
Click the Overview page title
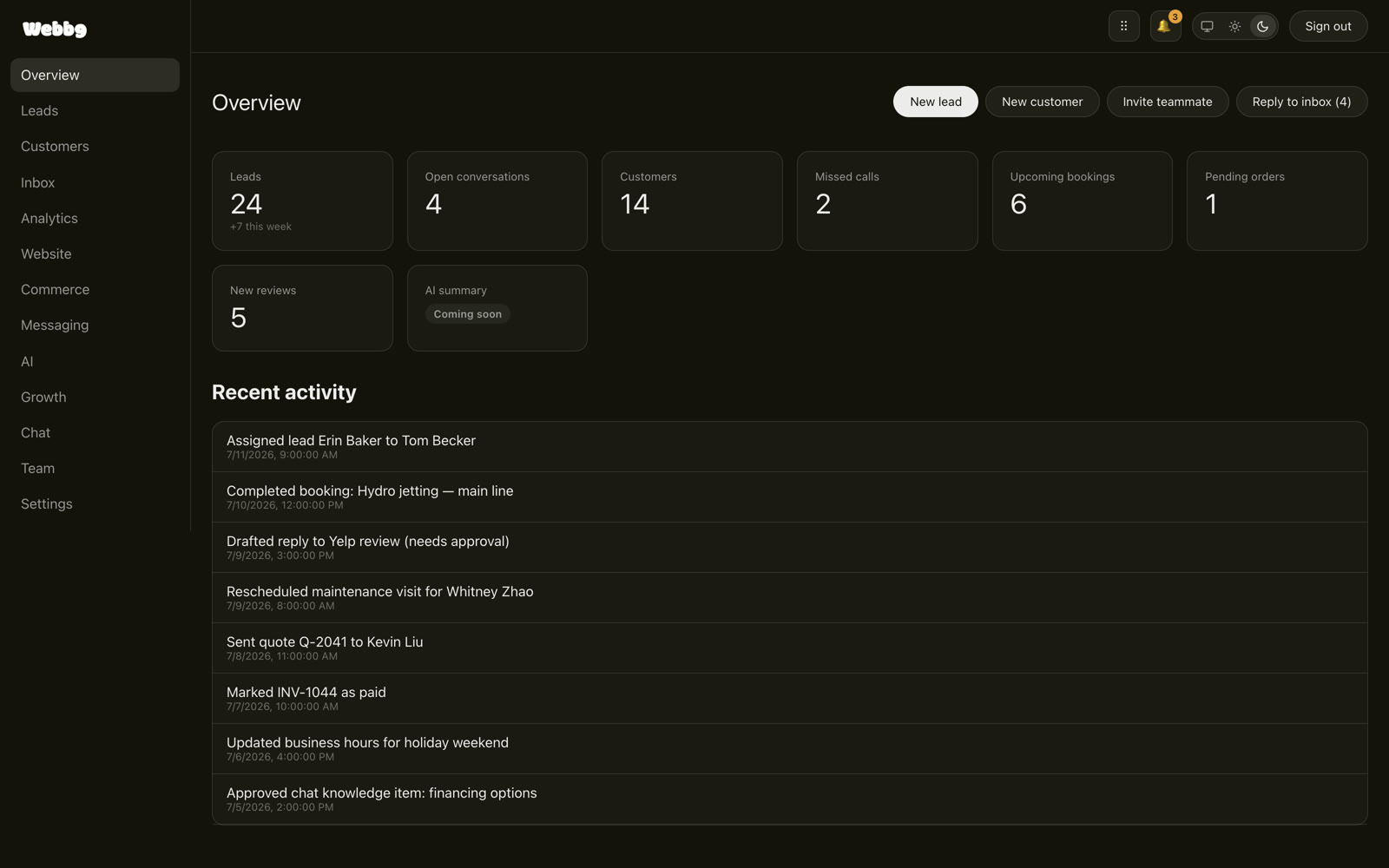click(256, 102)
